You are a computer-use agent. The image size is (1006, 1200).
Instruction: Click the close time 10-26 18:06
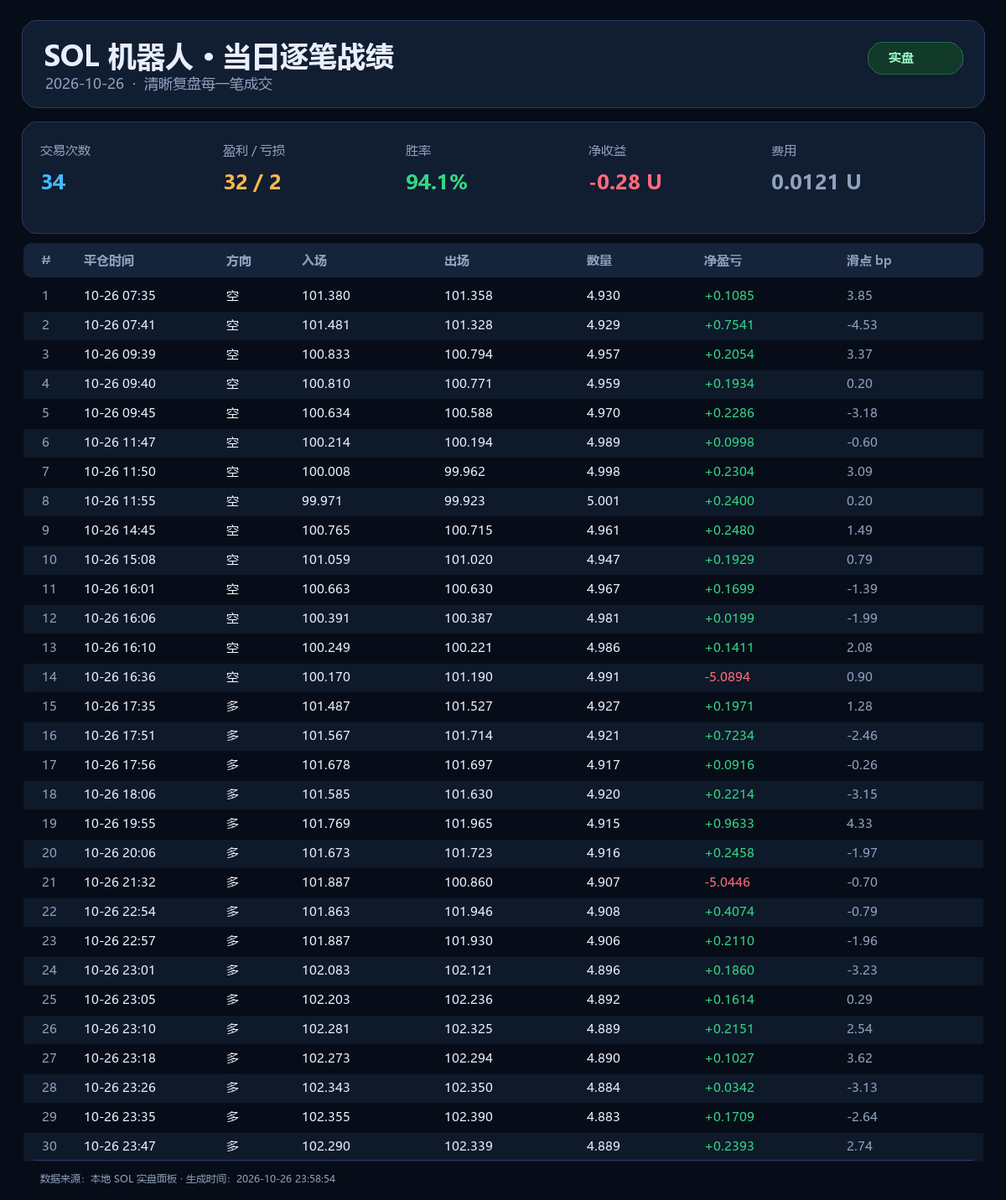(x=120, y=794)
